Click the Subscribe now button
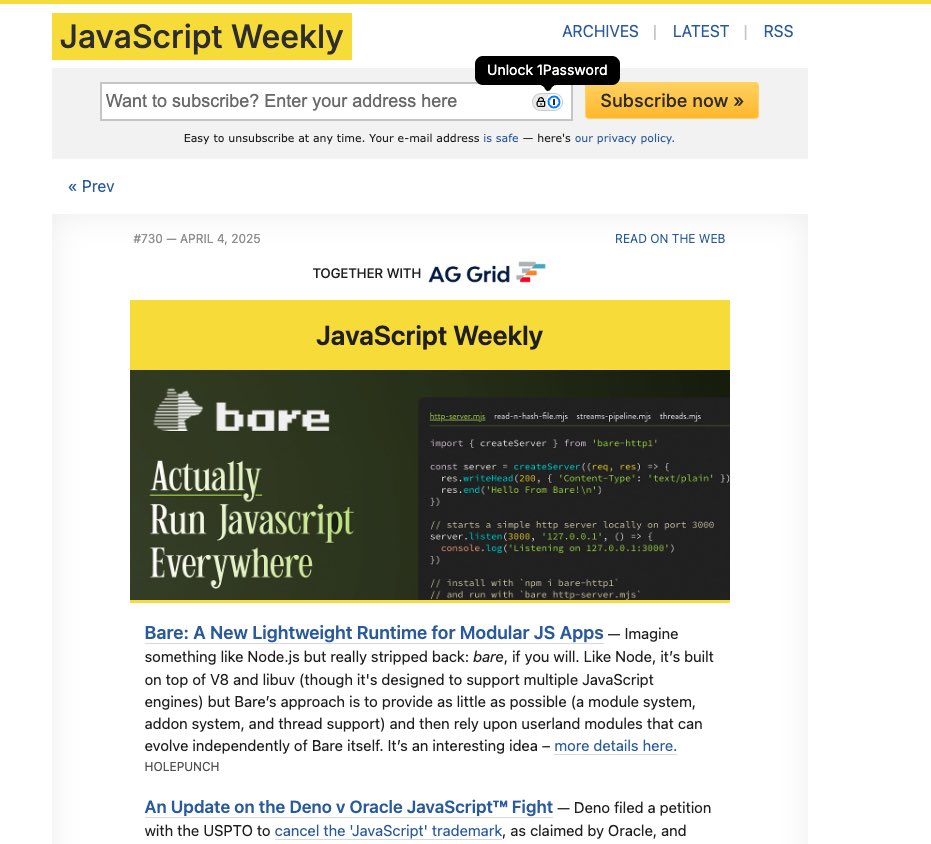Screen dimensions: 931x844 tap(672, 100)
